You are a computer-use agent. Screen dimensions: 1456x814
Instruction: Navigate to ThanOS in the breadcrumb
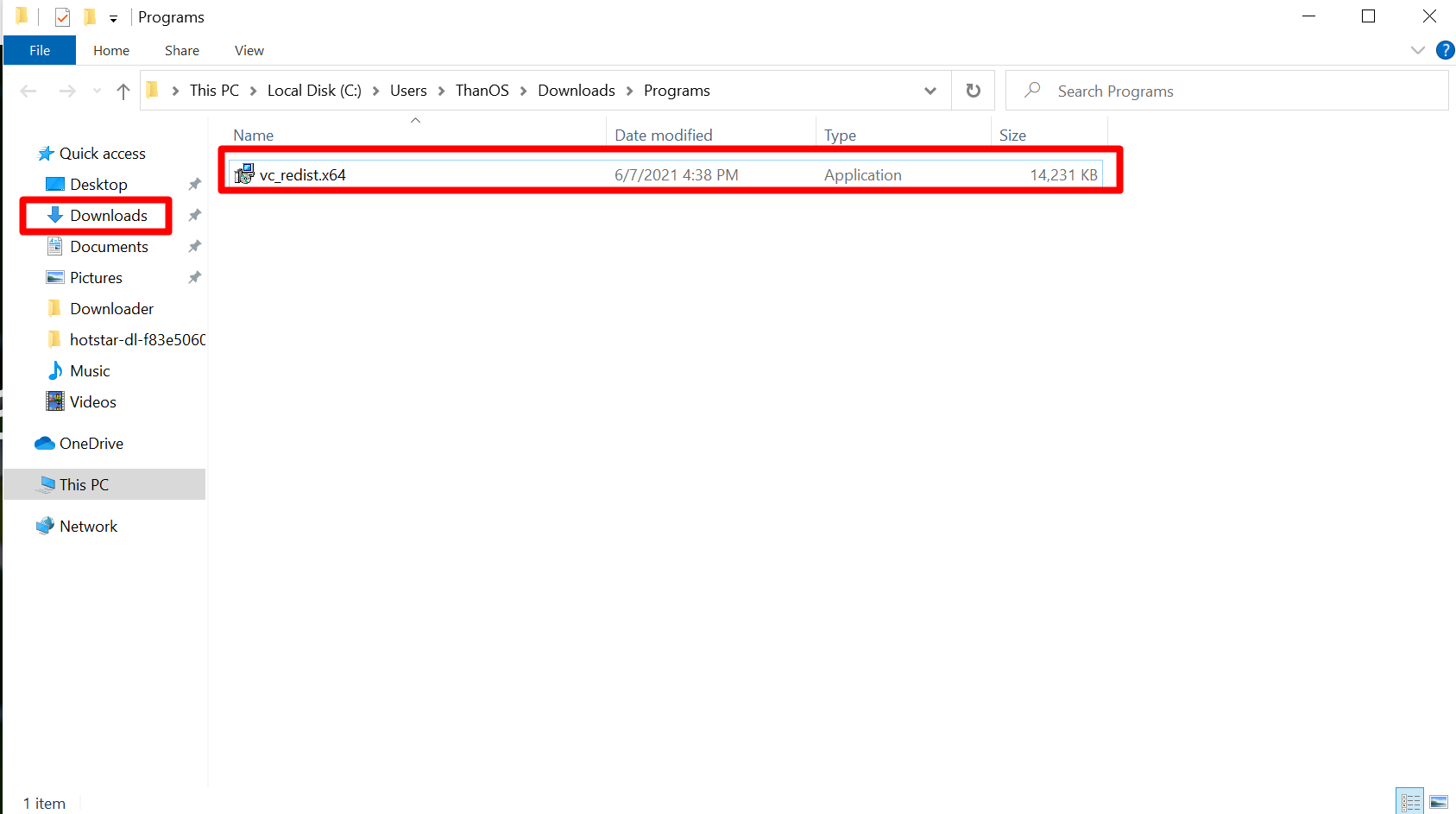click(x=482, y=91)
